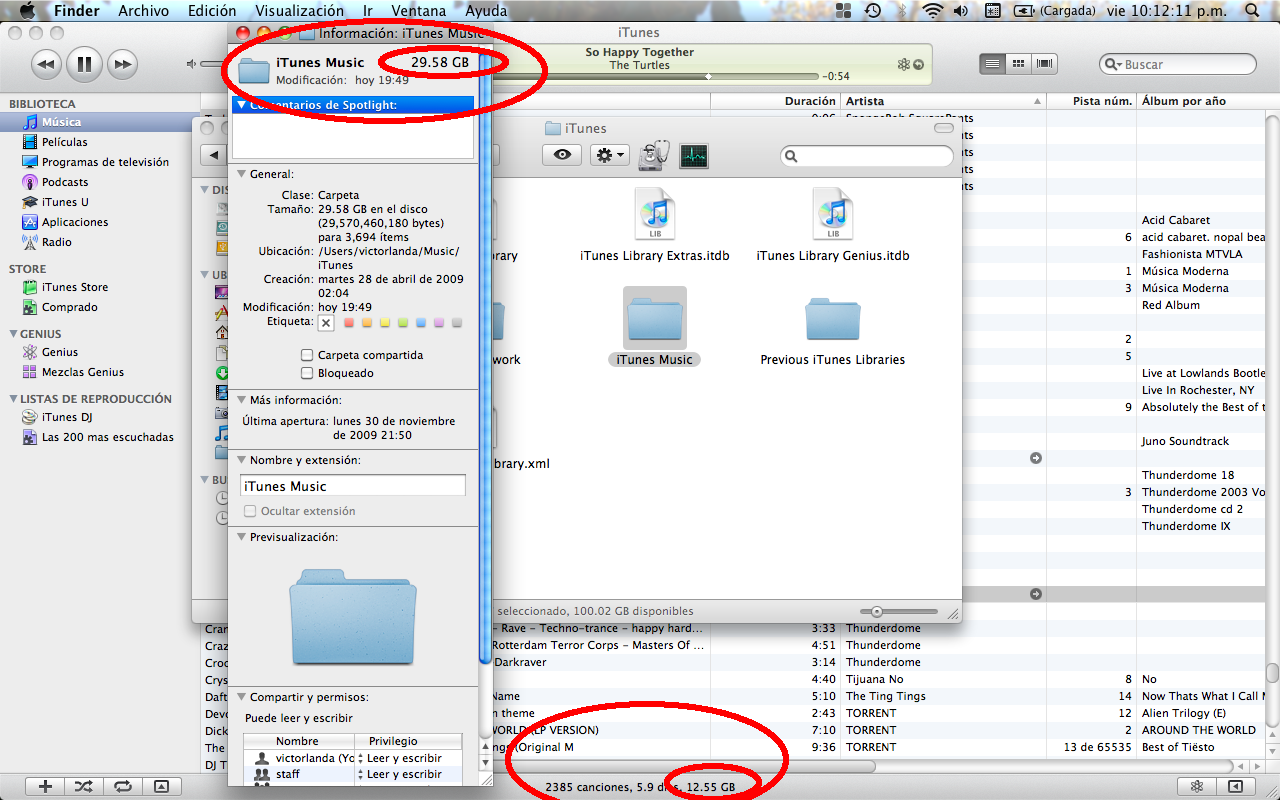The width and height of the screenshot is (1280, 800).
Task: Sort the song list by Artista column
Action: (x=943, y=101)
